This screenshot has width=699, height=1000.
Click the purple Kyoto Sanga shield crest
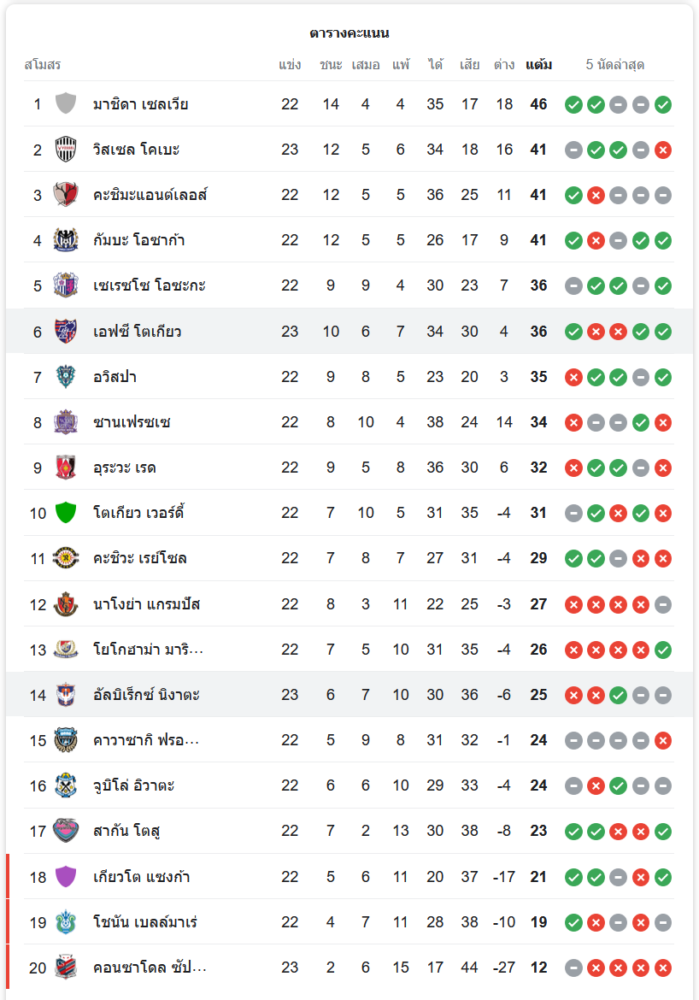[x=66, y=877]
